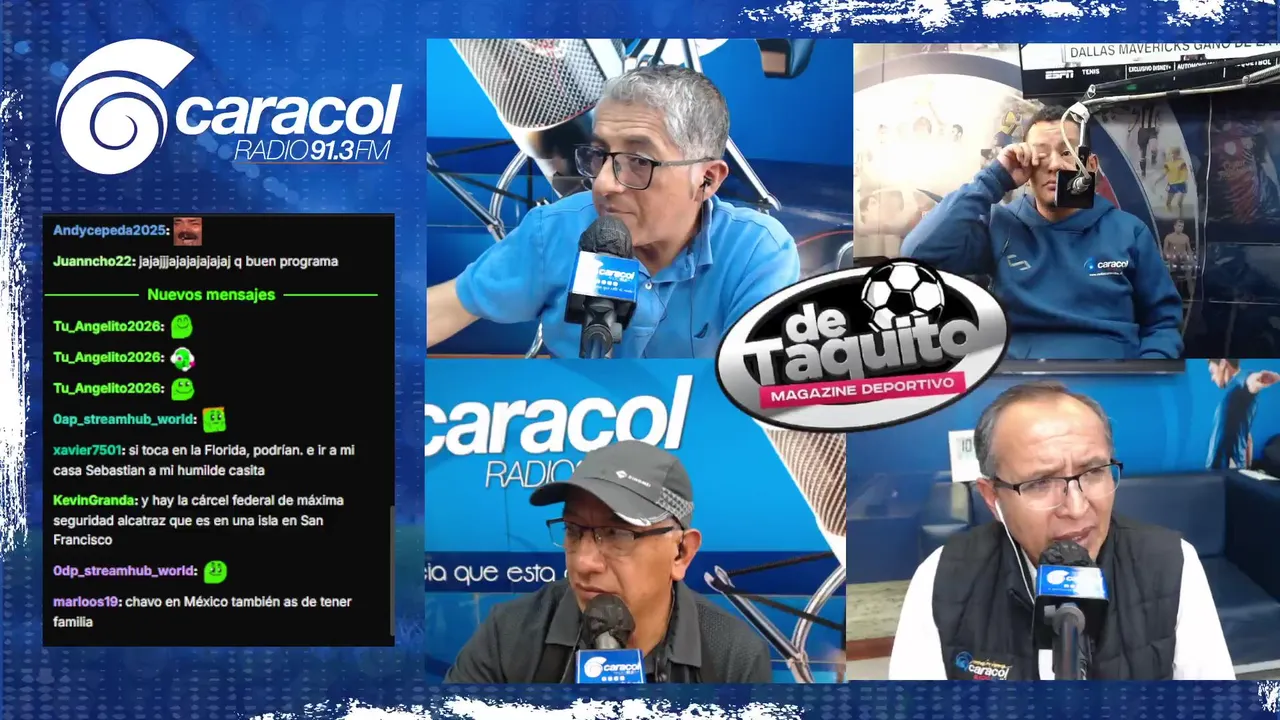1280x720 pixels.
Task: Select the camera feed of man in blue hoodie
Action: 1066,200
